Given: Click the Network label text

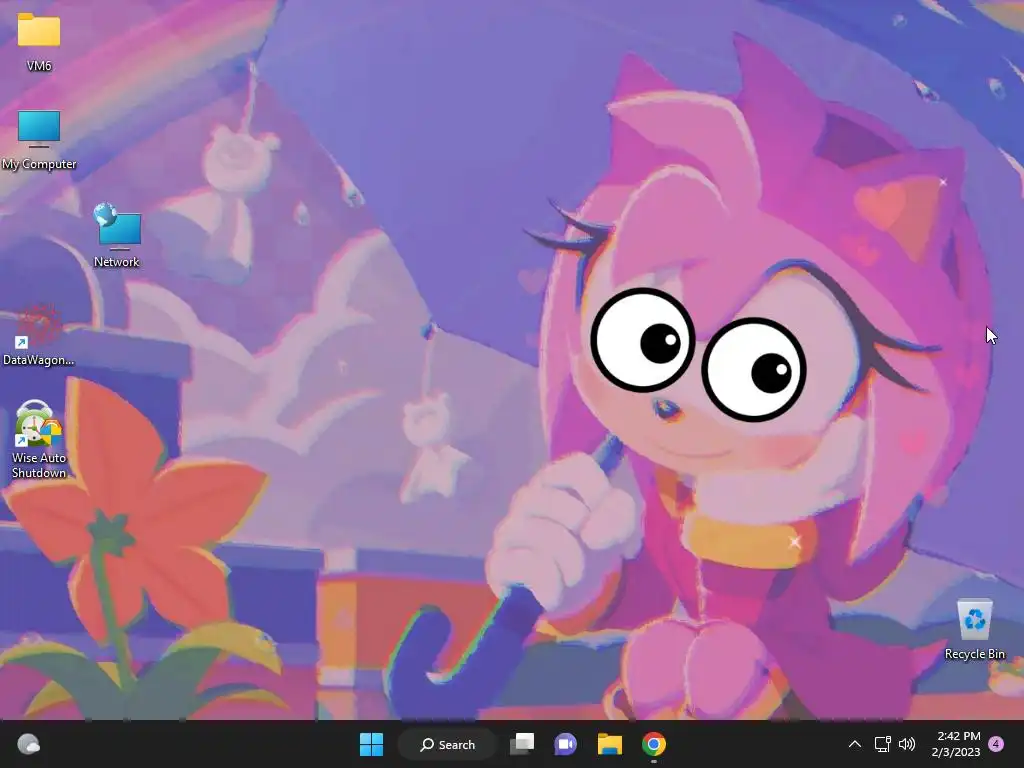Looking at the screenshot, I should pyautogui.click(x=116, y=262).
